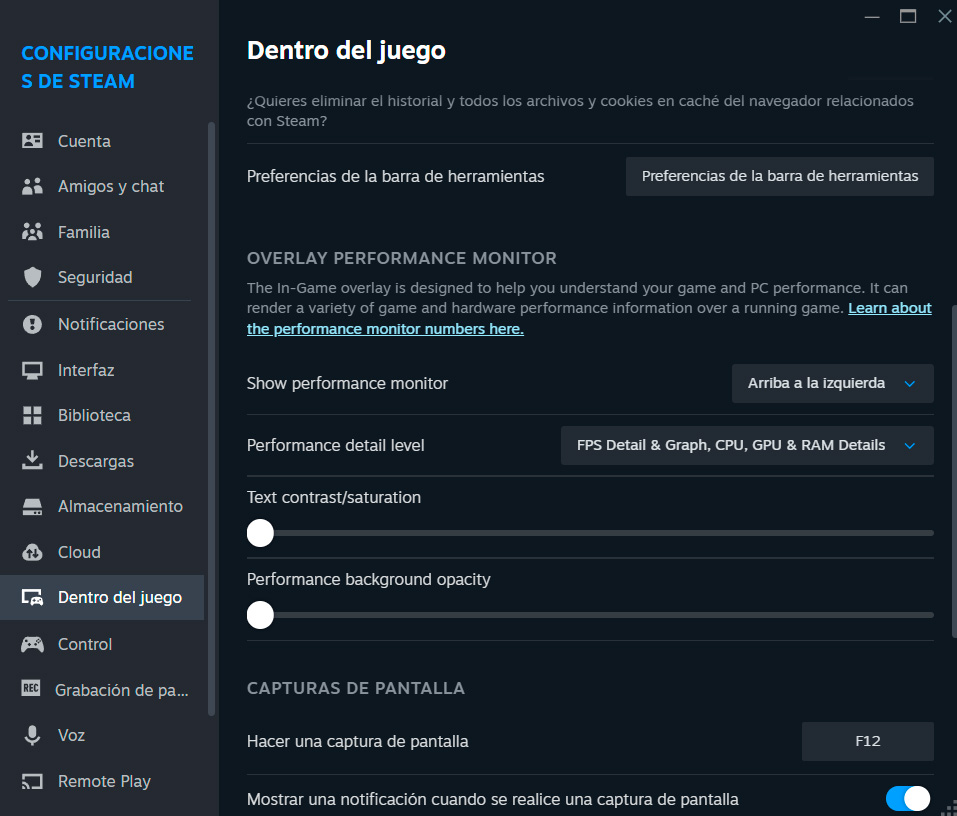Image resolution: width=957 pixels, height=816 pixels.
Task: Open Amigos y chat settings via its icon
Action: 31,186
